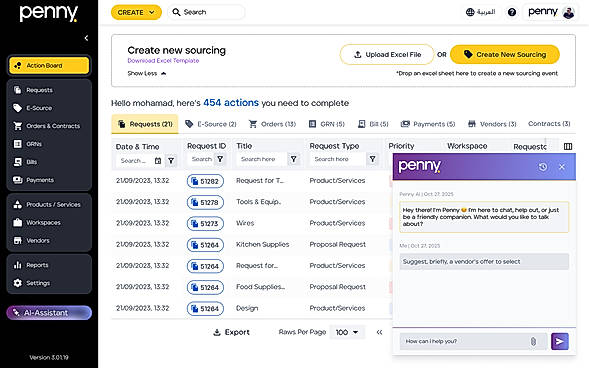Viewport: 589px width, 368px height.
Task: Open Requests in the sidebar
Action: tap(49, 90)
